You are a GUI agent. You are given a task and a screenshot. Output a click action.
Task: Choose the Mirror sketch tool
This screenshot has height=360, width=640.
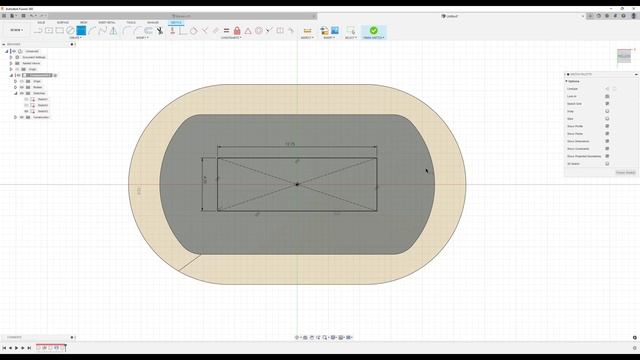113,31
